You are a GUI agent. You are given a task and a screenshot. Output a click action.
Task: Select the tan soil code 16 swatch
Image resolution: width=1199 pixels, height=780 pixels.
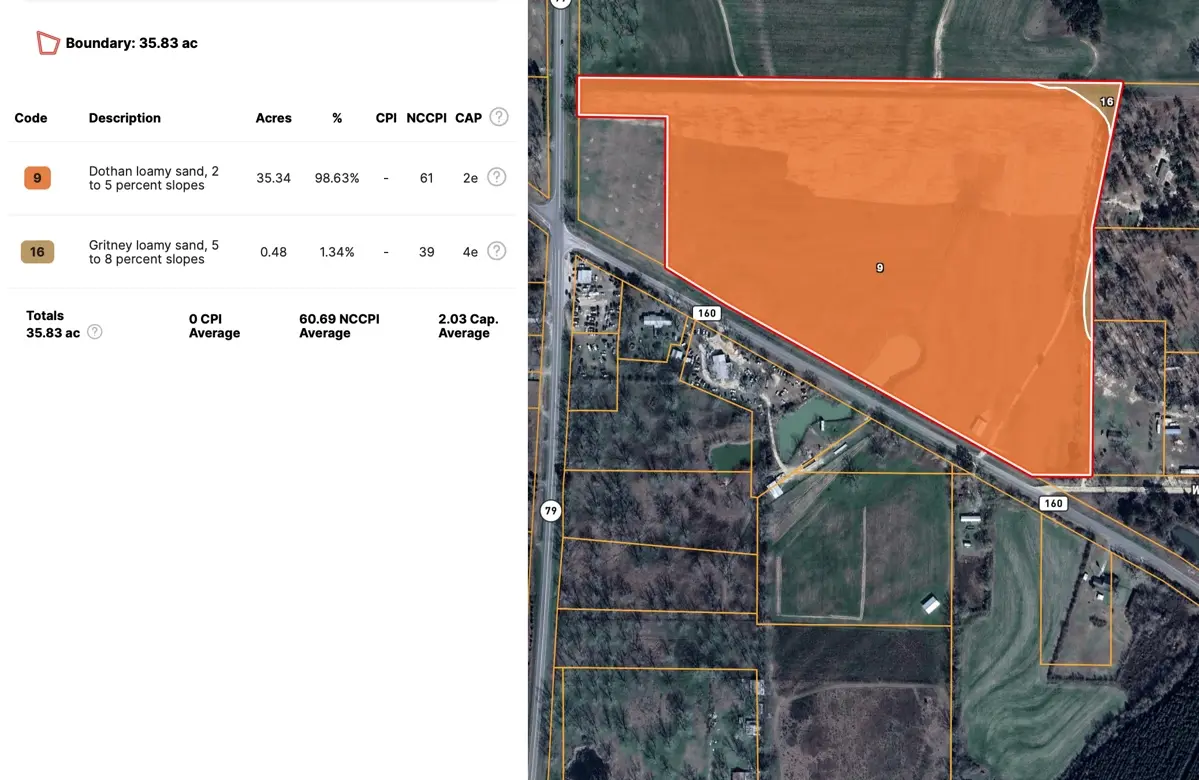(37, 252)
